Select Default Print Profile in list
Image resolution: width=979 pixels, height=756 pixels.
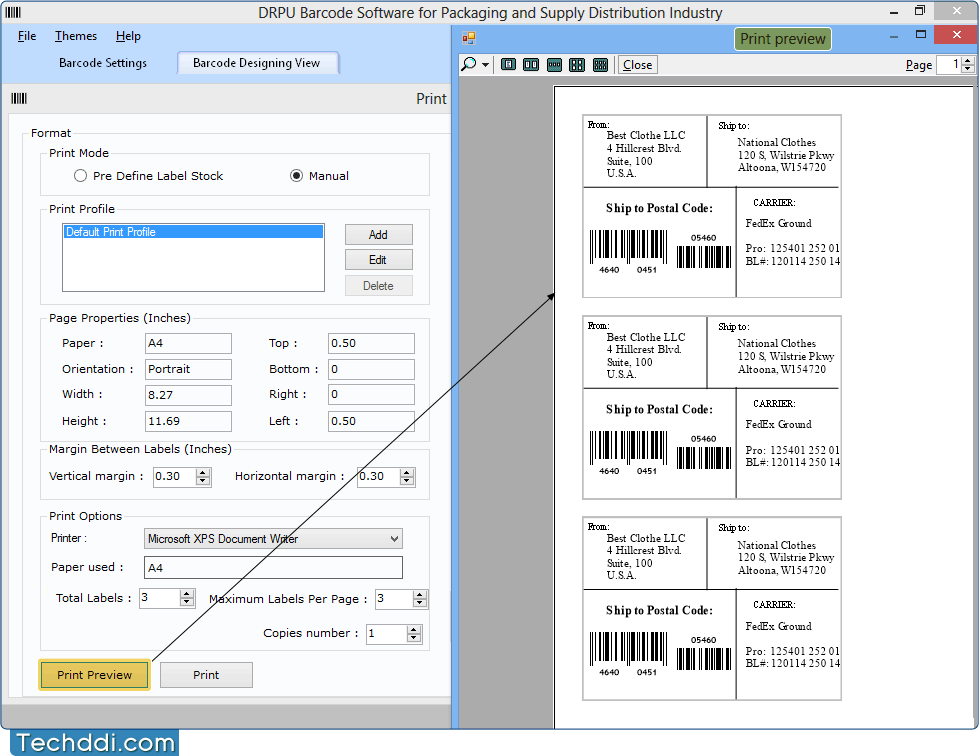point(194,232)
